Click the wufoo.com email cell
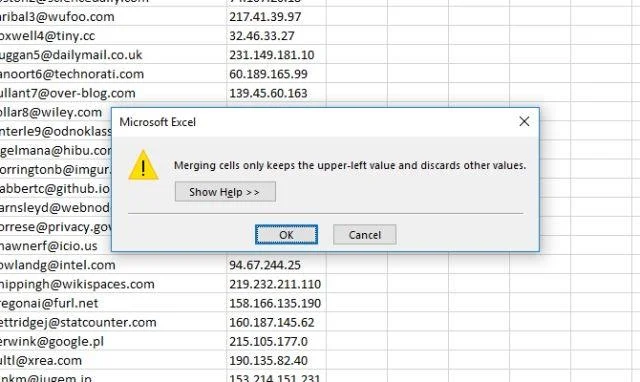 coord(113,17)
